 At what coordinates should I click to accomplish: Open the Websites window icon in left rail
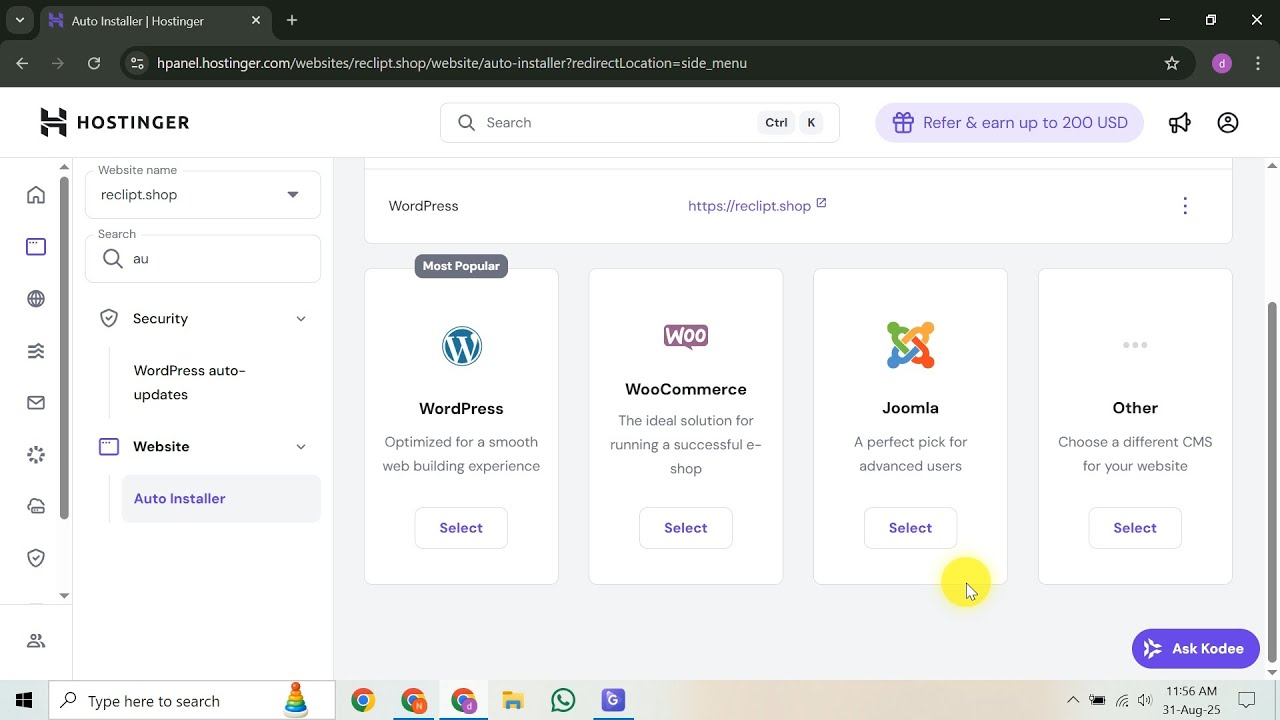coord(36,247)
